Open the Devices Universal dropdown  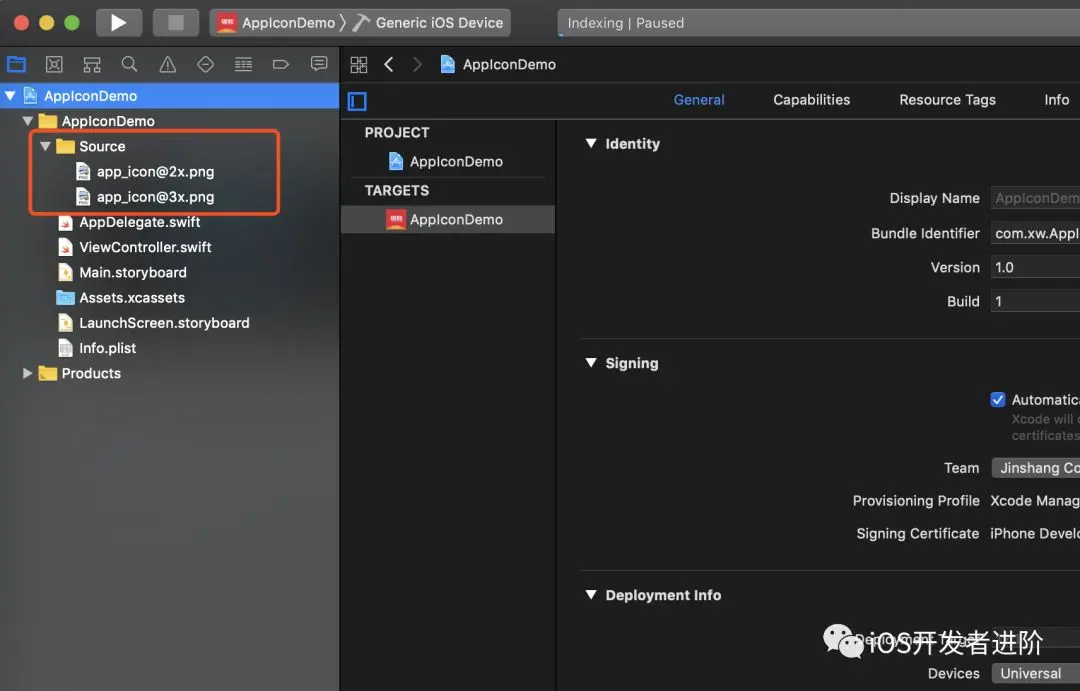point(1035,673)
